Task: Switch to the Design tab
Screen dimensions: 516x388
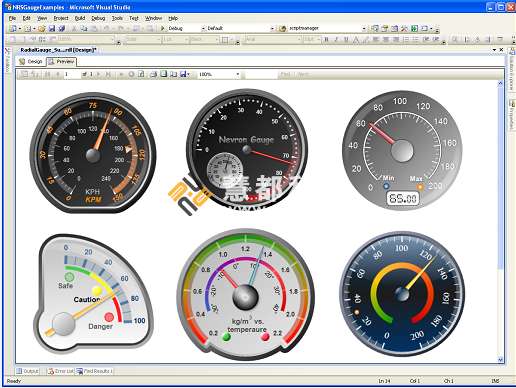Action: pyautogui.click(x=31, y=61)
